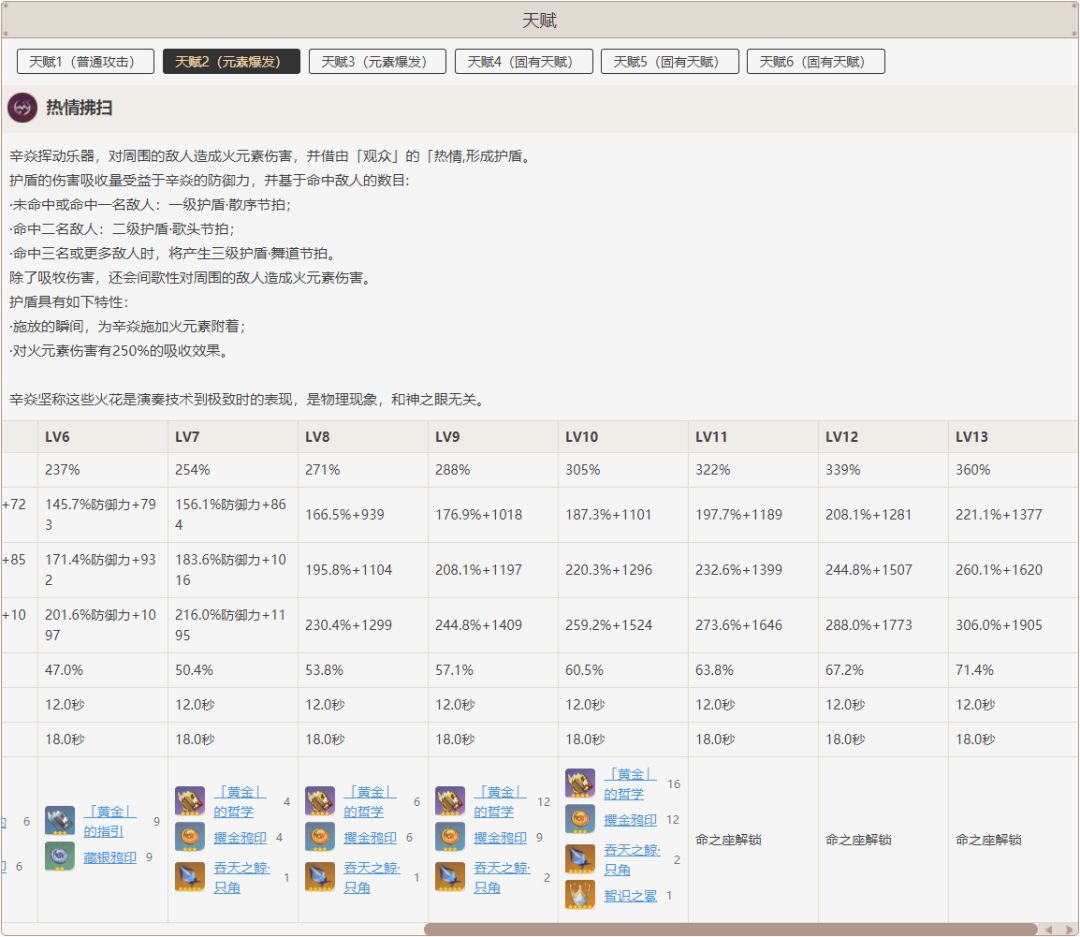This screenshot has height=937, width=1080.
Task: Click 命之座解锁 in the LV12 column
Action: 858,839
